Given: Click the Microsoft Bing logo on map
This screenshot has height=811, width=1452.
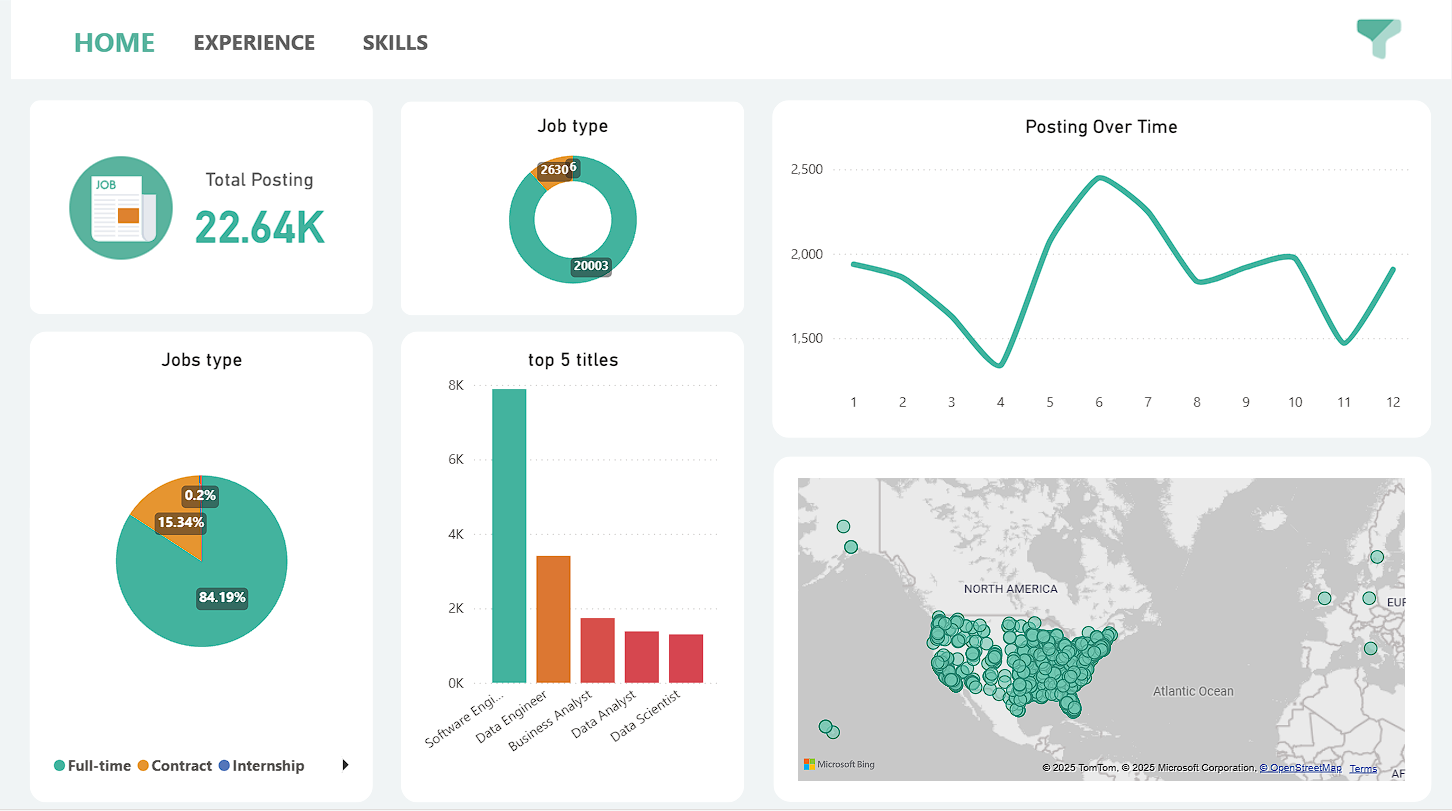Looking at the screenshot, I should pos(839,765).
